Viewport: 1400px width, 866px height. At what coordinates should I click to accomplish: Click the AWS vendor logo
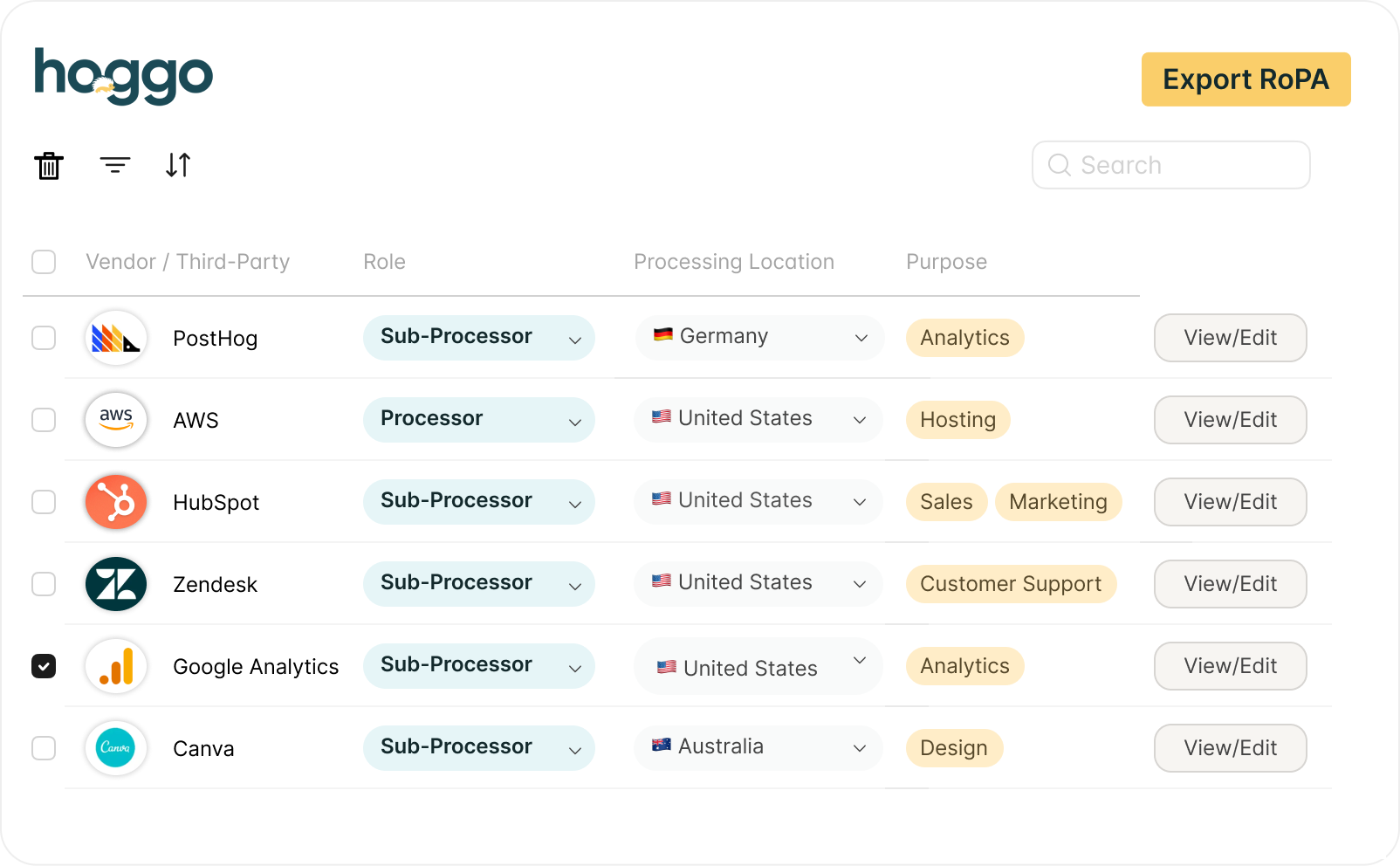(116, 420)
